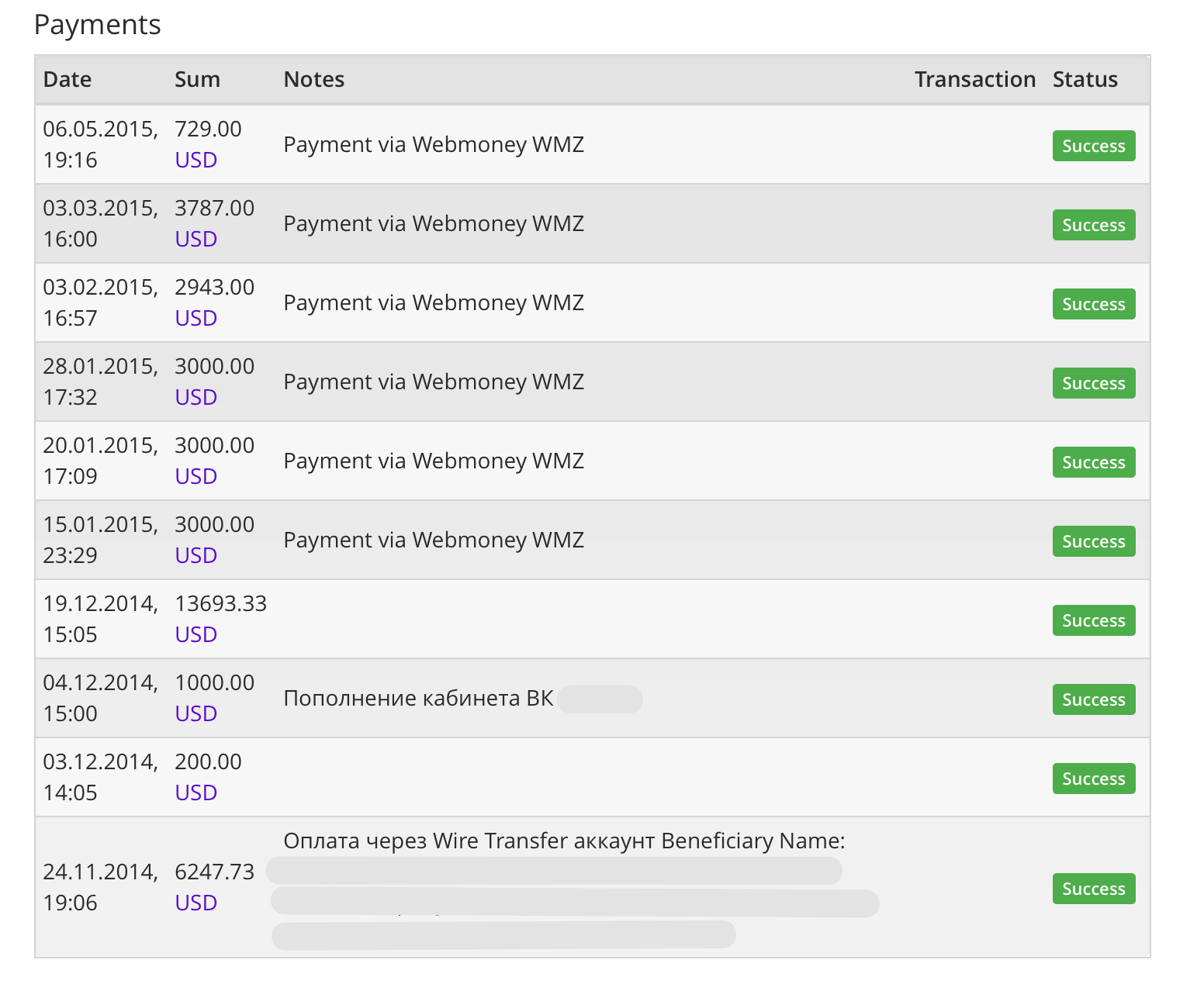Click Success badge for 3787.00 USD payment
This screenshot has height=991, width=1204.
pyautogui.click(x=1093, y=225)
